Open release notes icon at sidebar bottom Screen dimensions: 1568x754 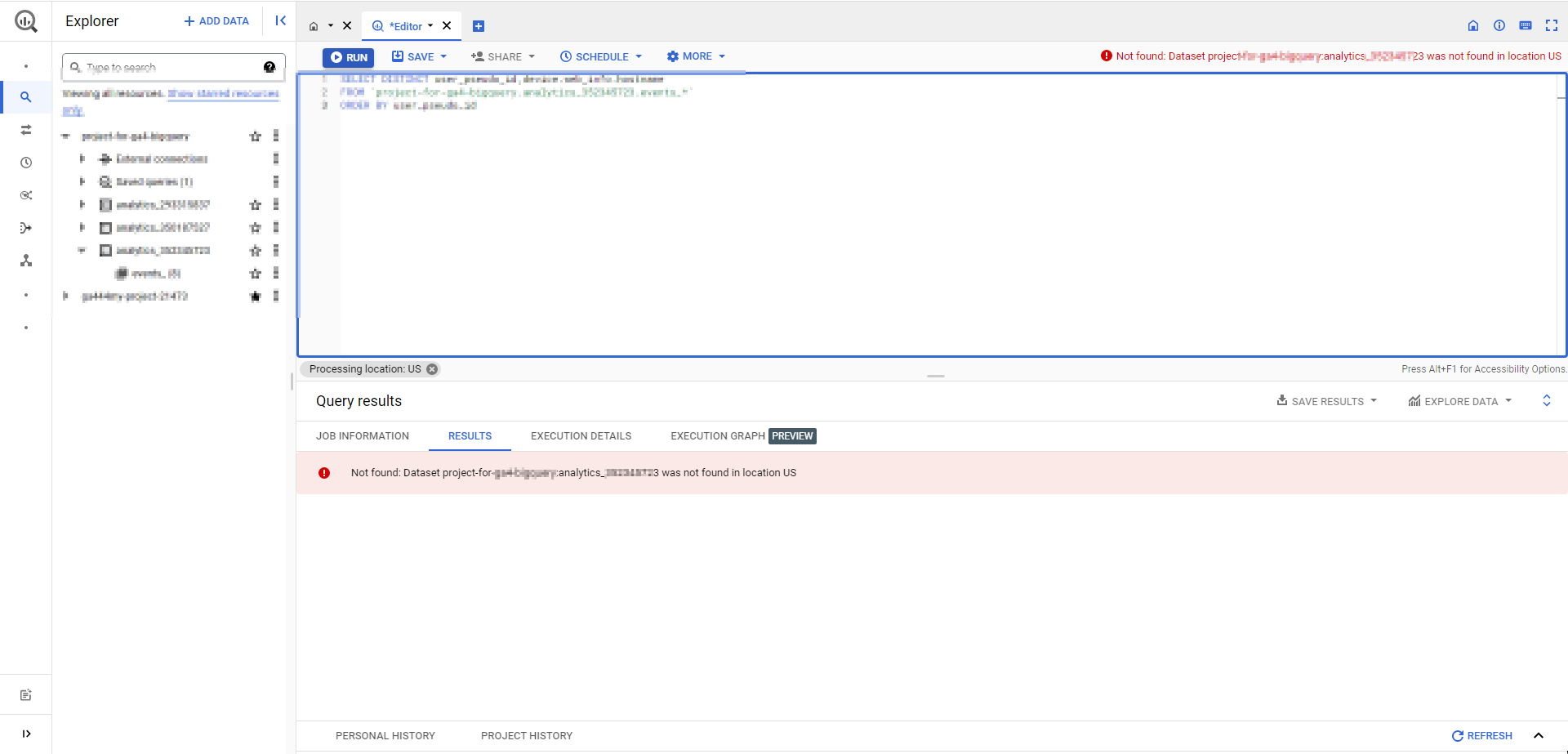pyautogui.click(x=26, y=695)
